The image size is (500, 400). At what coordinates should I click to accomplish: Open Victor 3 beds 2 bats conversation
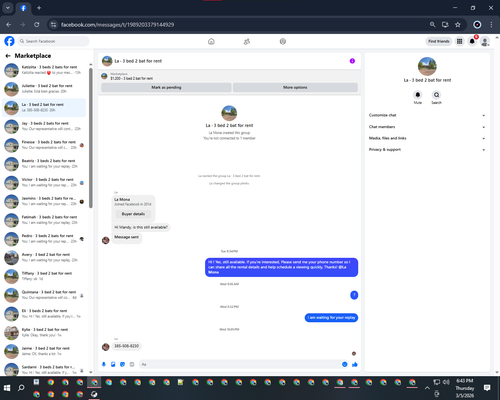pos(44,182)
